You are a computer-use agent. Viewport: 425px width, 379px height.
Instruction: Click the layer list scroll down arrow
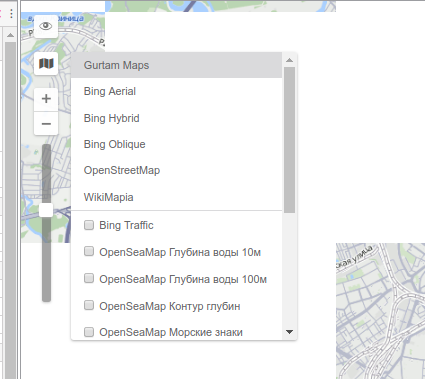pos(289,332)
